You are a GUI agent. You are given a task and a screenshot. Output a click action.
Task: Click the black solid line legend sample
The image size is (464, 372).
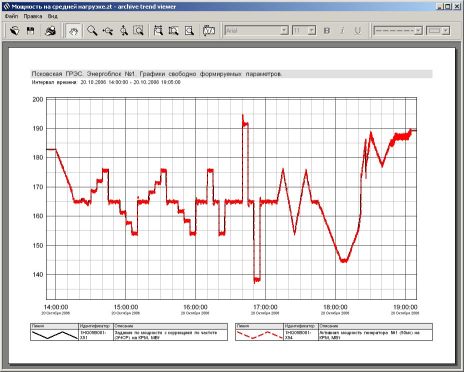[55, 335]
